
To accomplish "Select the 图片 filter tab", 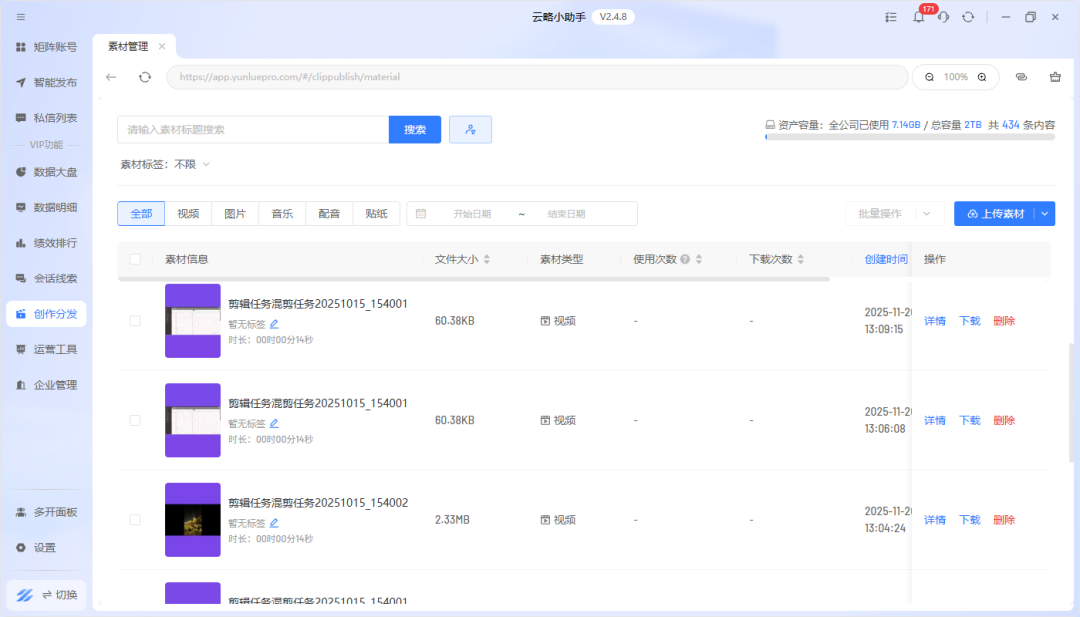I will pyautogui.click(x=235, y=214).
